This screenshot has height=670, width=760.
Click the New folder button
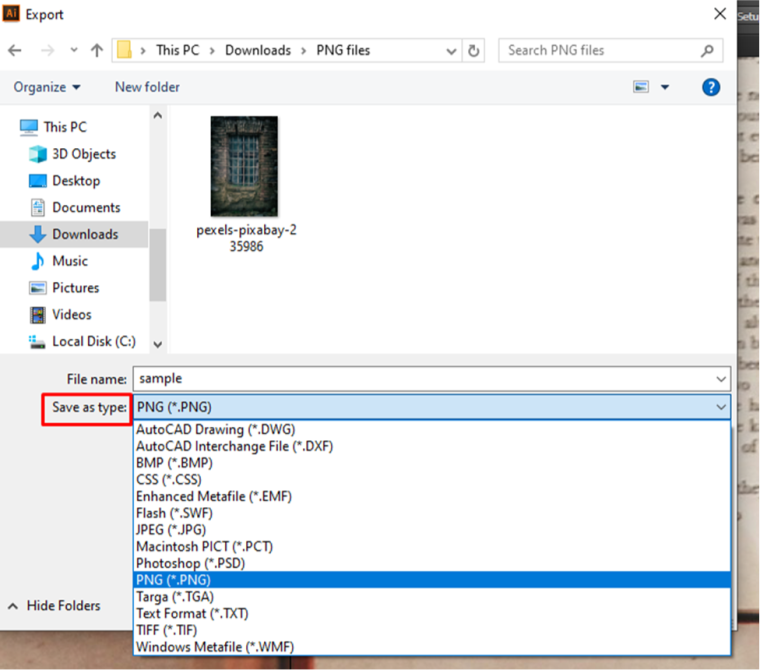click(x=147, y=87)
